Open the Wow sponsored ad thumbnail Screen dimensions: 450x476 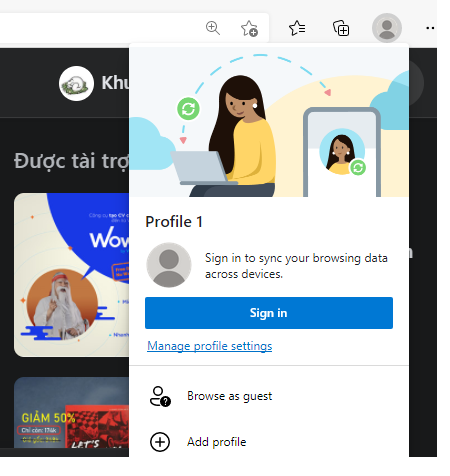pos(71,275)
